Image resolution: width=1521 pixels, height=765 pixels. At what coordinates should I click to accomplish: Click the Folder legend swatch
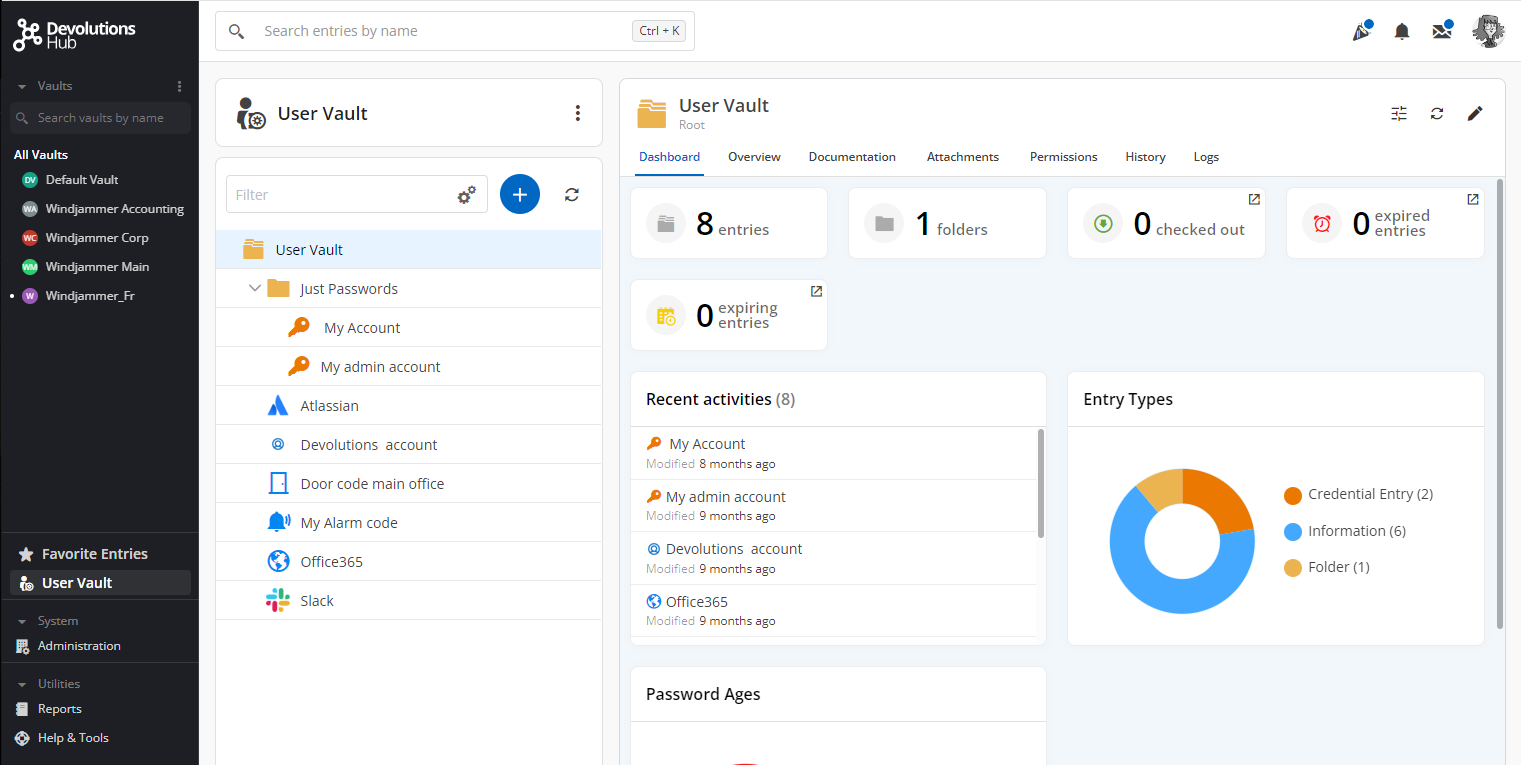[1293, 568]
